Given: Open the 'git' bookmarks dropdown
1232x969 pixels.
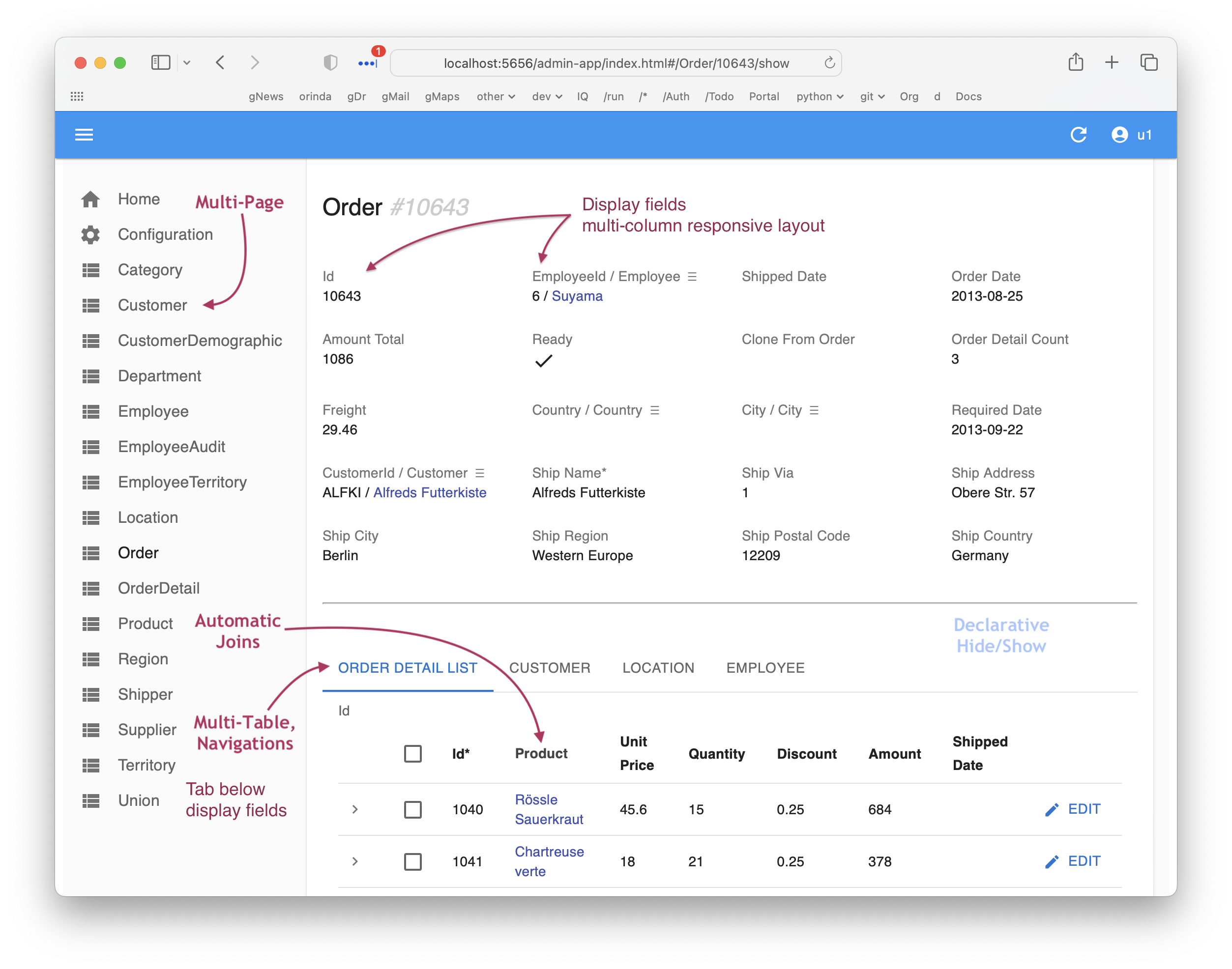Looking at the screenshot, I should [x=872, y=96].
